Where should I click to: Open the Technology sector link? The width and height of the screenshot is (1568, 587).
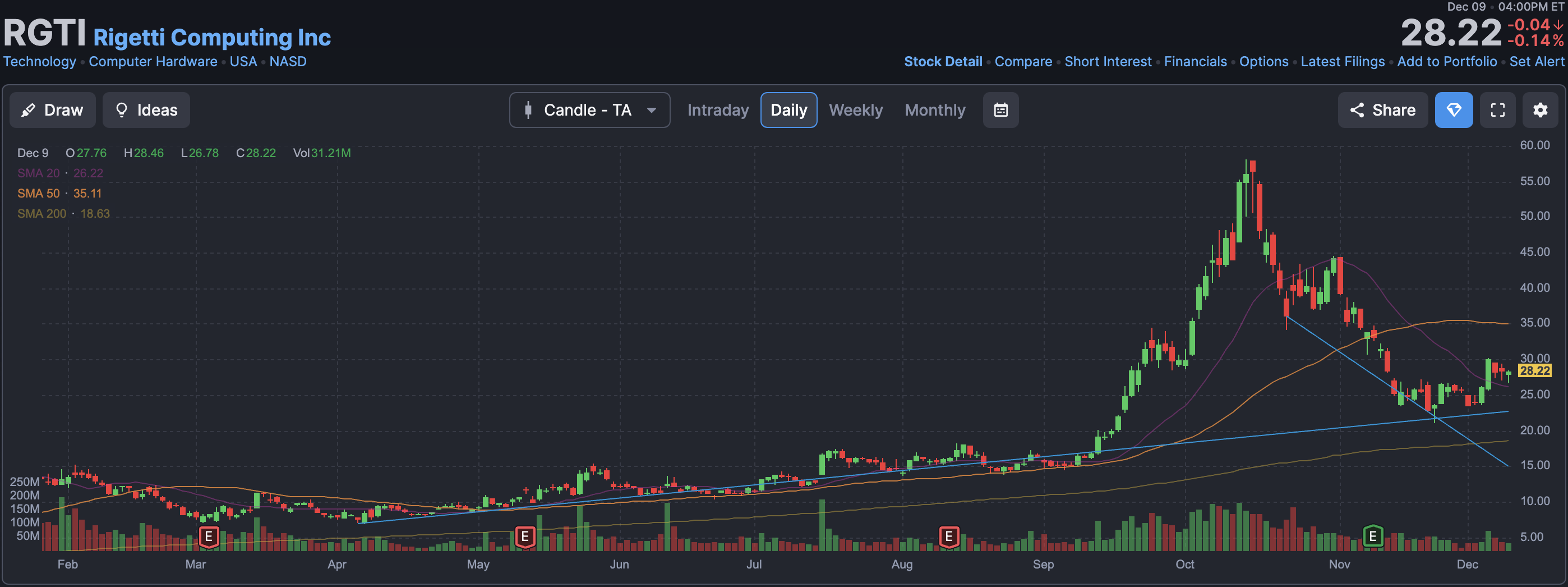click(x=40, y=62)
